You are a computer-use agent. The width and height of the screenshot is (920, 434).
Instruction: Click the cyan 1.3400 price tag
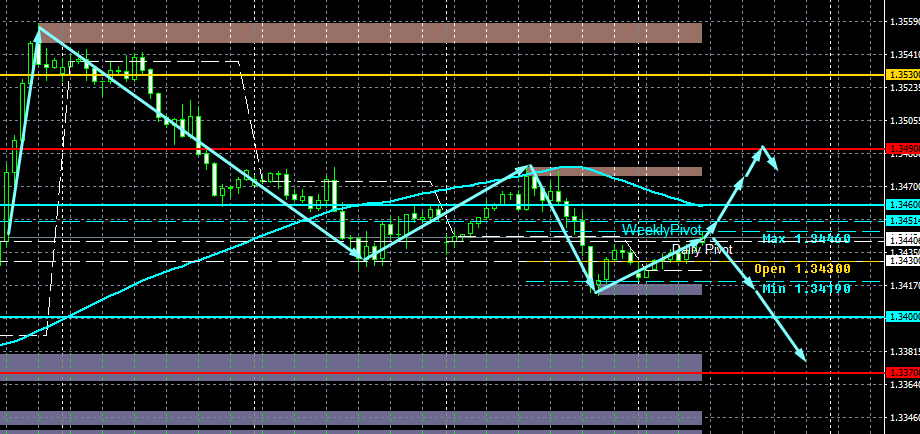(x=902, y=317)
